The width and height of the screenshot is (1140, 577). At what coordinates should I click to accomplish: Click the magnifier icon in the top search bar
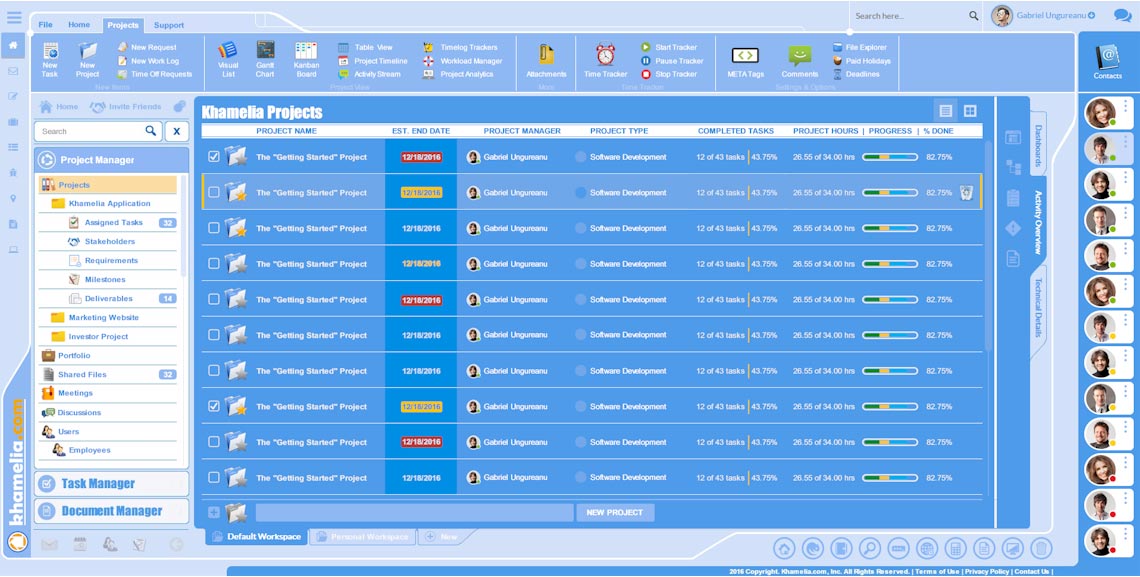tap(974, 16)
